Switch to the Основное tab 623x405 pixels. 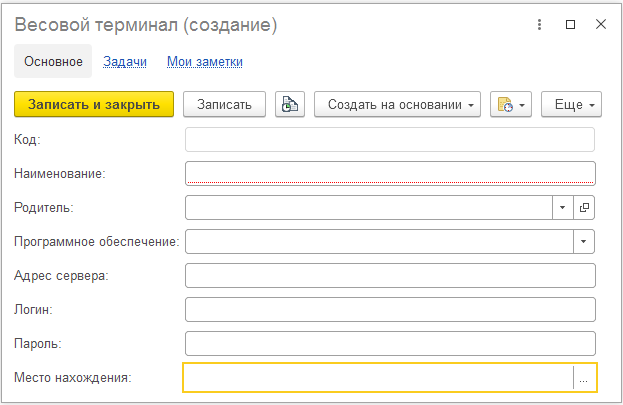point(53,62)
